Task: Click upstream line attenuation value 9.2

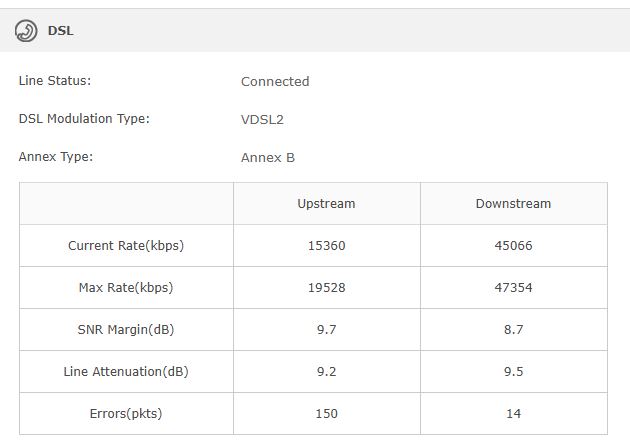Action: (x=327, y=372)
